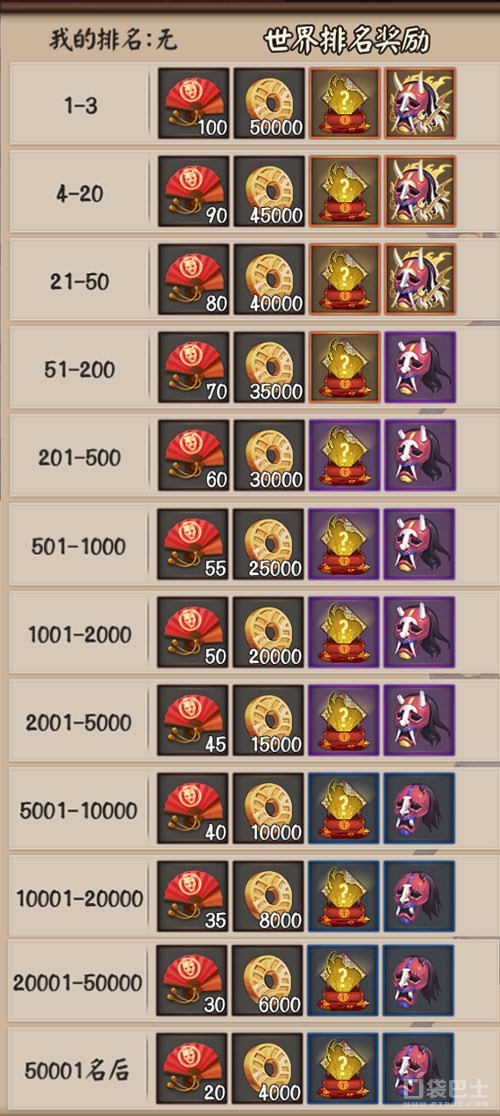
Task: Click the red fan icon with 70
Action: [193, 367]
